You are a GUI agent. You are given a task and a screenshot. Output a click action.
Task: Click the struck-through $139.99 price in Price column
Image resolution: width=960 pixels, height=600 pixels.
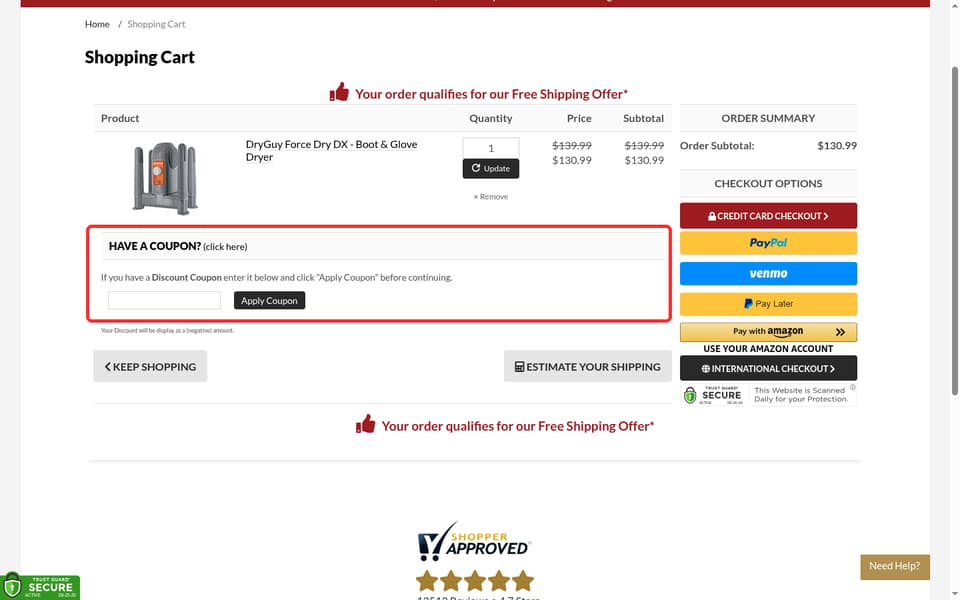571,146
